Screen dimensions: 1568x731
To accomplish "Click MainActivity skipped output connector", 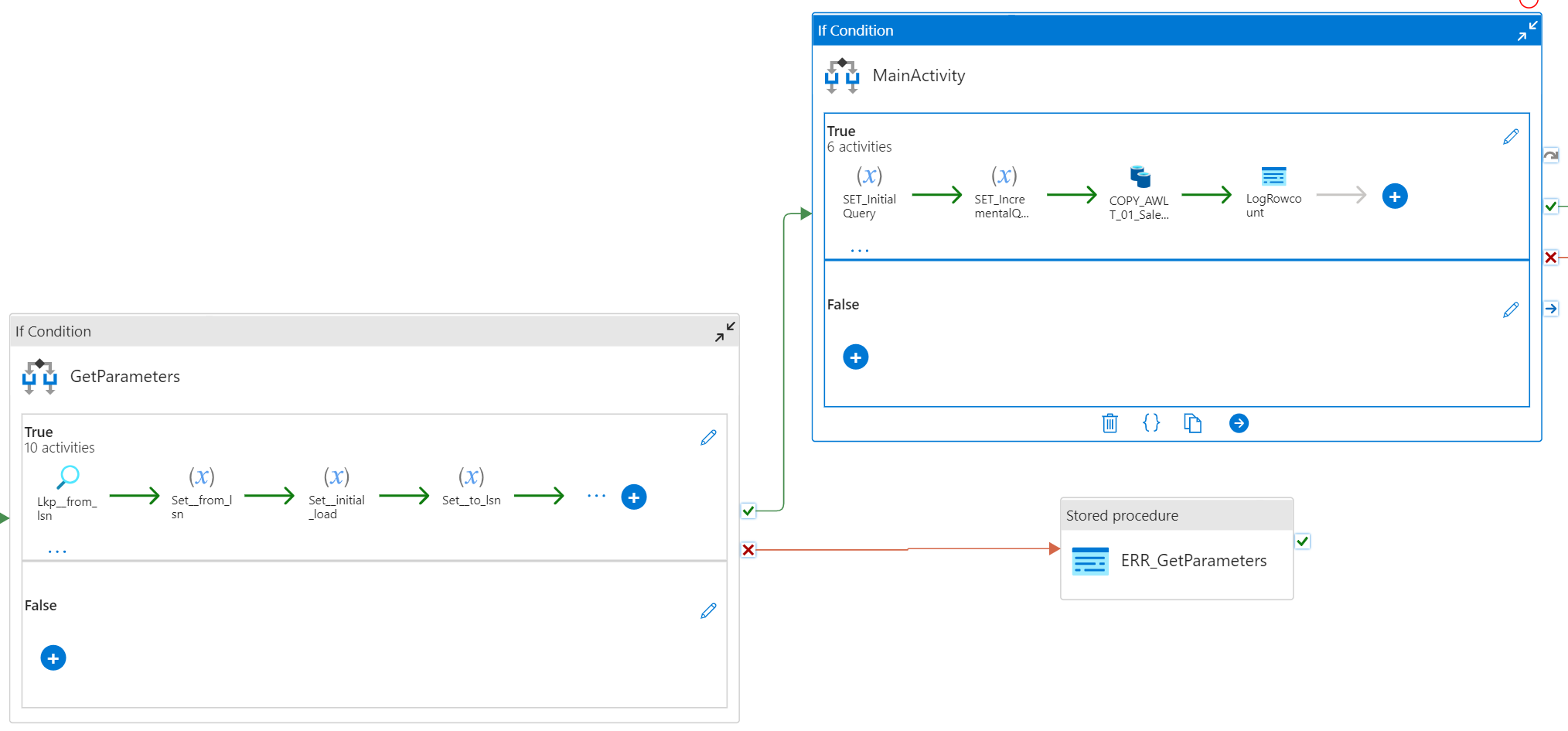I will pyautogui.click(x=1551, y=155).
